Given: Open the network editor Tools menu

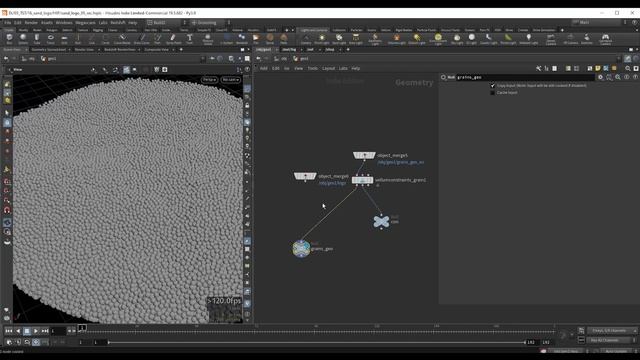Looking at the screenshot, I should pyautogui.click(x=313, y=69).
